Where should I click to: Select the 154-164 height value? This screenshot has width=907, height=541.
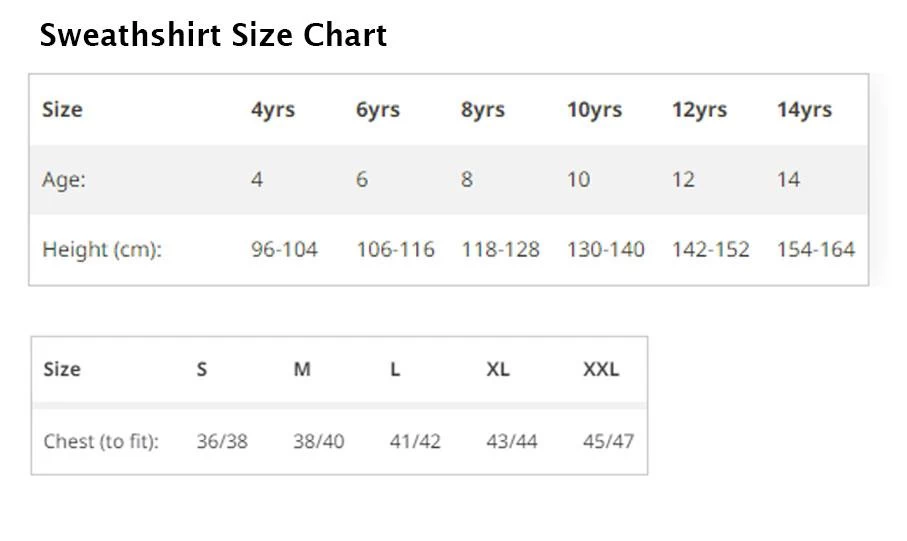click(x=815, y=249)
